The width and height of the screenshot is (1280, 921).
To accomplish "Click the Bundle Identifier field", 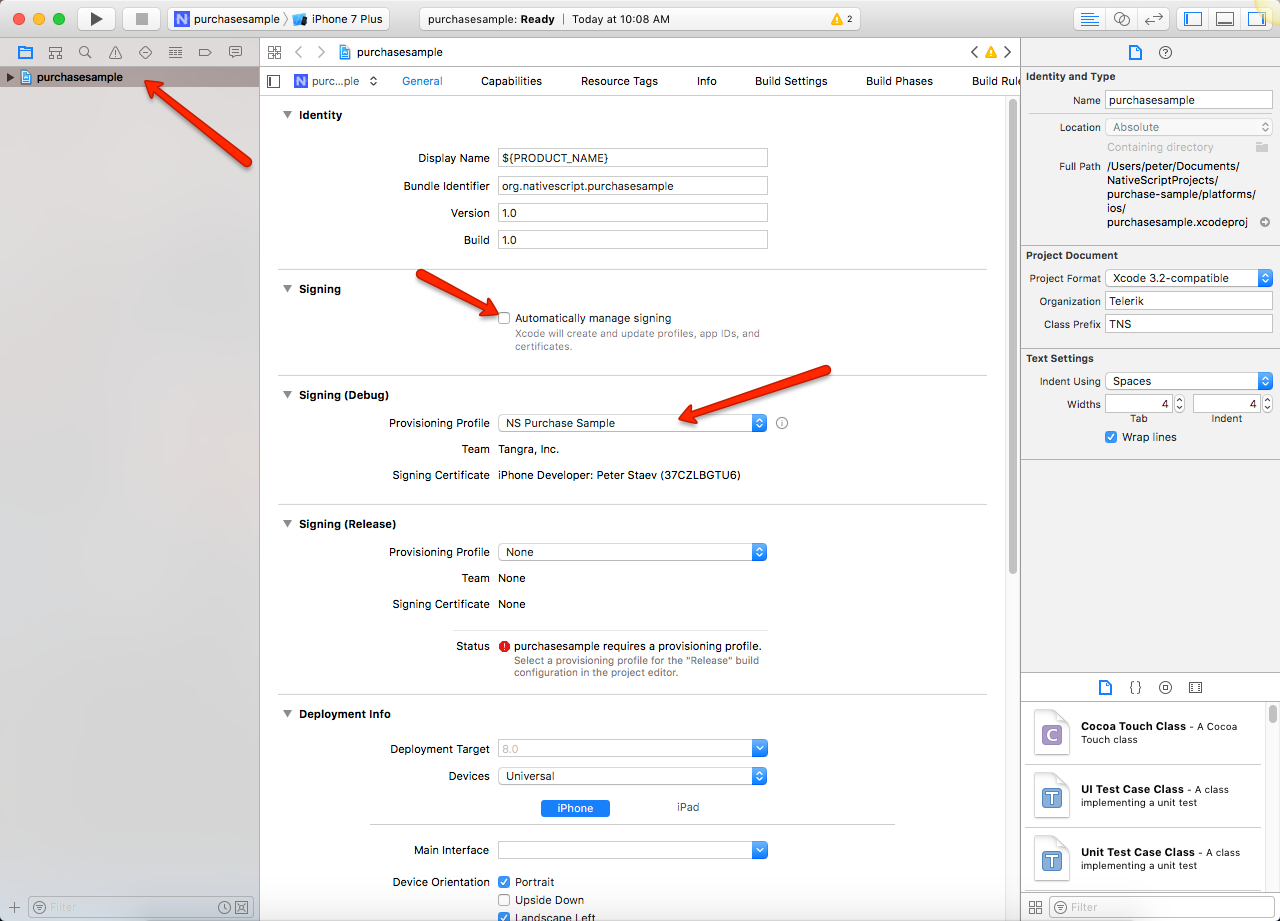I will click(632, 186).
